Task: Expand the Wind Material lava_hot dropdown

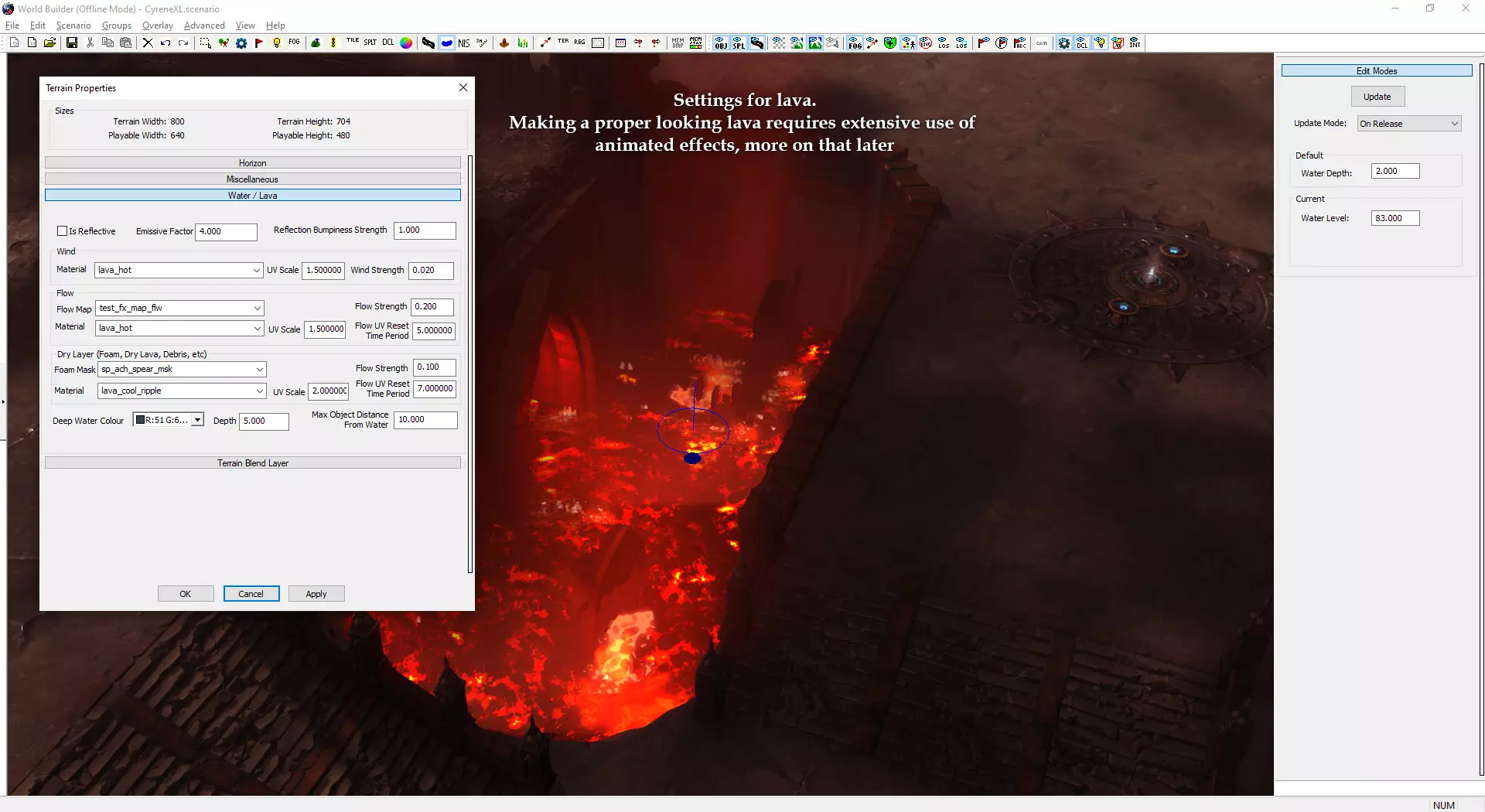Action: (256, 271)
